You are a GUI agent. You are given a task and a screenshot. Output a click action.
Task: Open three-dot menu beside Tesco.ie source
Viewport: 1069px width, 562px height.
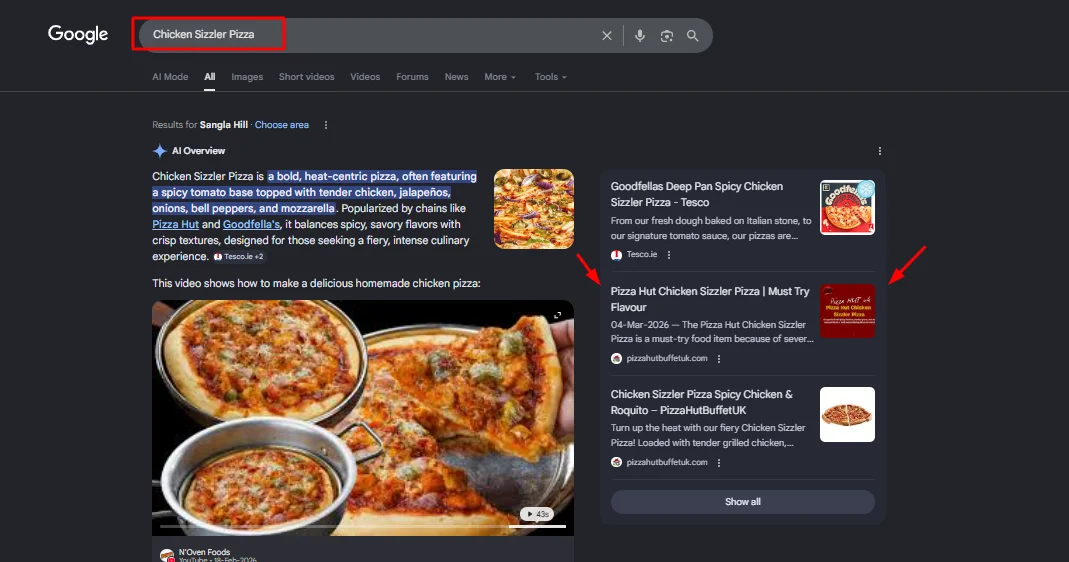pos(669,255)
